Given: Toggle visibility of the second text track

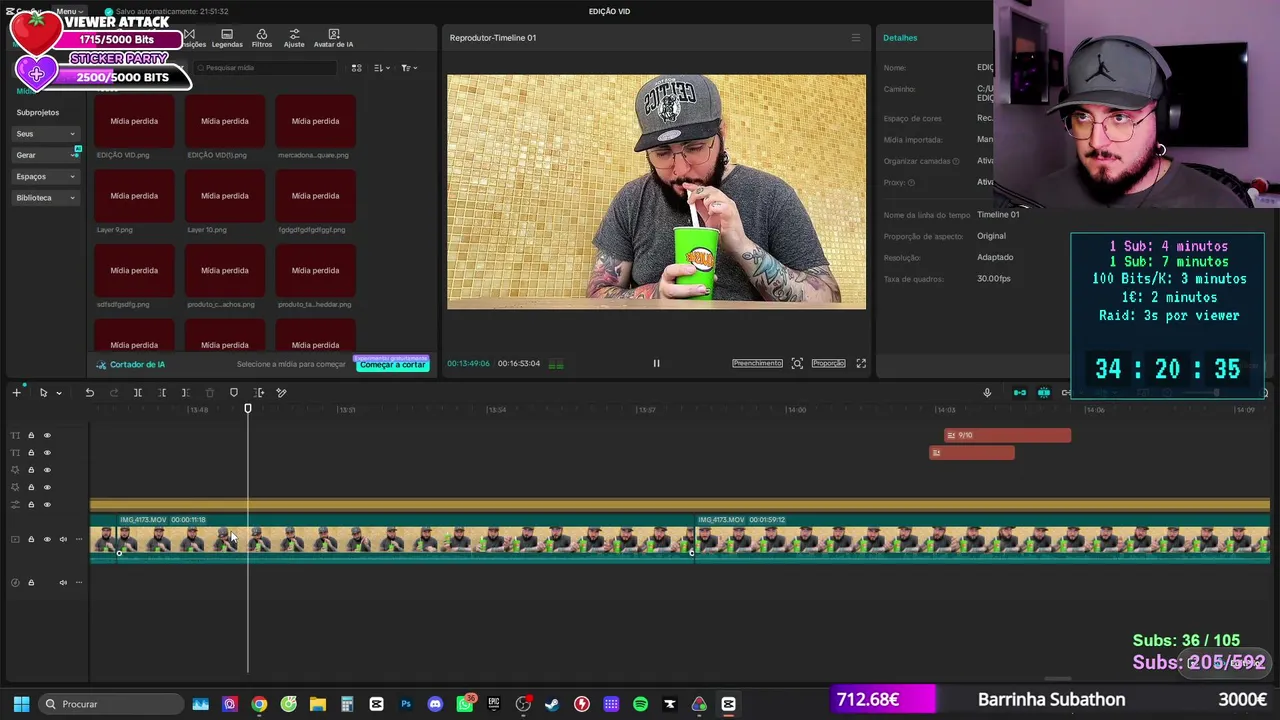Looking at the screenshot, I should [x=47, y=453].
